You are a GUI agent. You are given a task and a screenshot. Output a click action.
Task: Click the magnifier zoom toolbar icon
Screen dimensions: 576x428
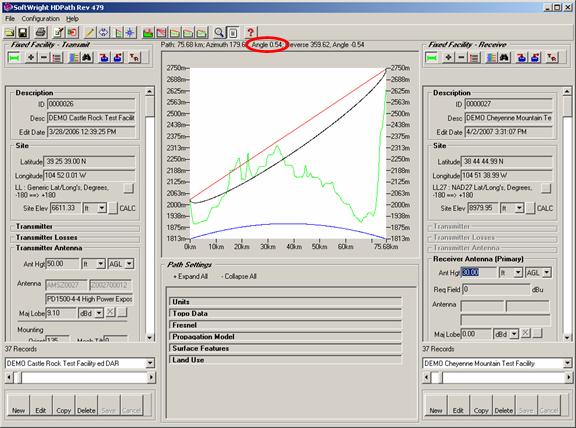219,33
